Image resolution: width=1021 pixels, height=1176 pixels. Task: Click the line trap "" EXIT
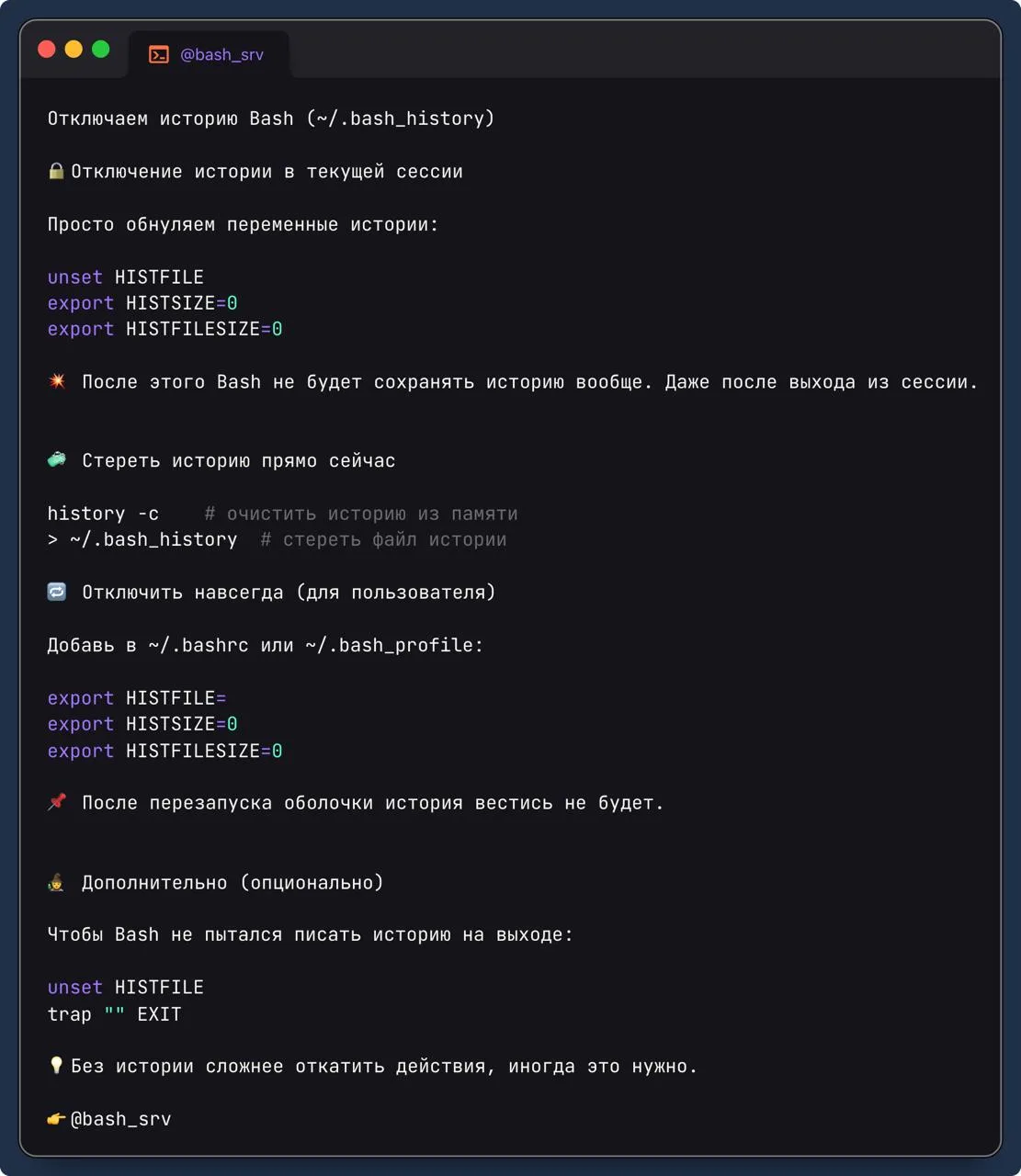coord(115,1014)
